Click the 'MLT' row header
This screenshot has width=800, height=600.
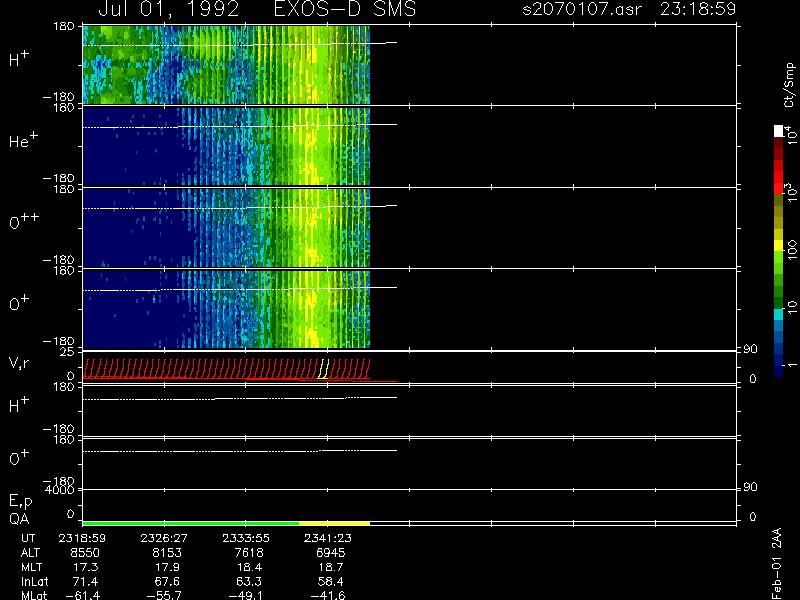coord(31,567)
